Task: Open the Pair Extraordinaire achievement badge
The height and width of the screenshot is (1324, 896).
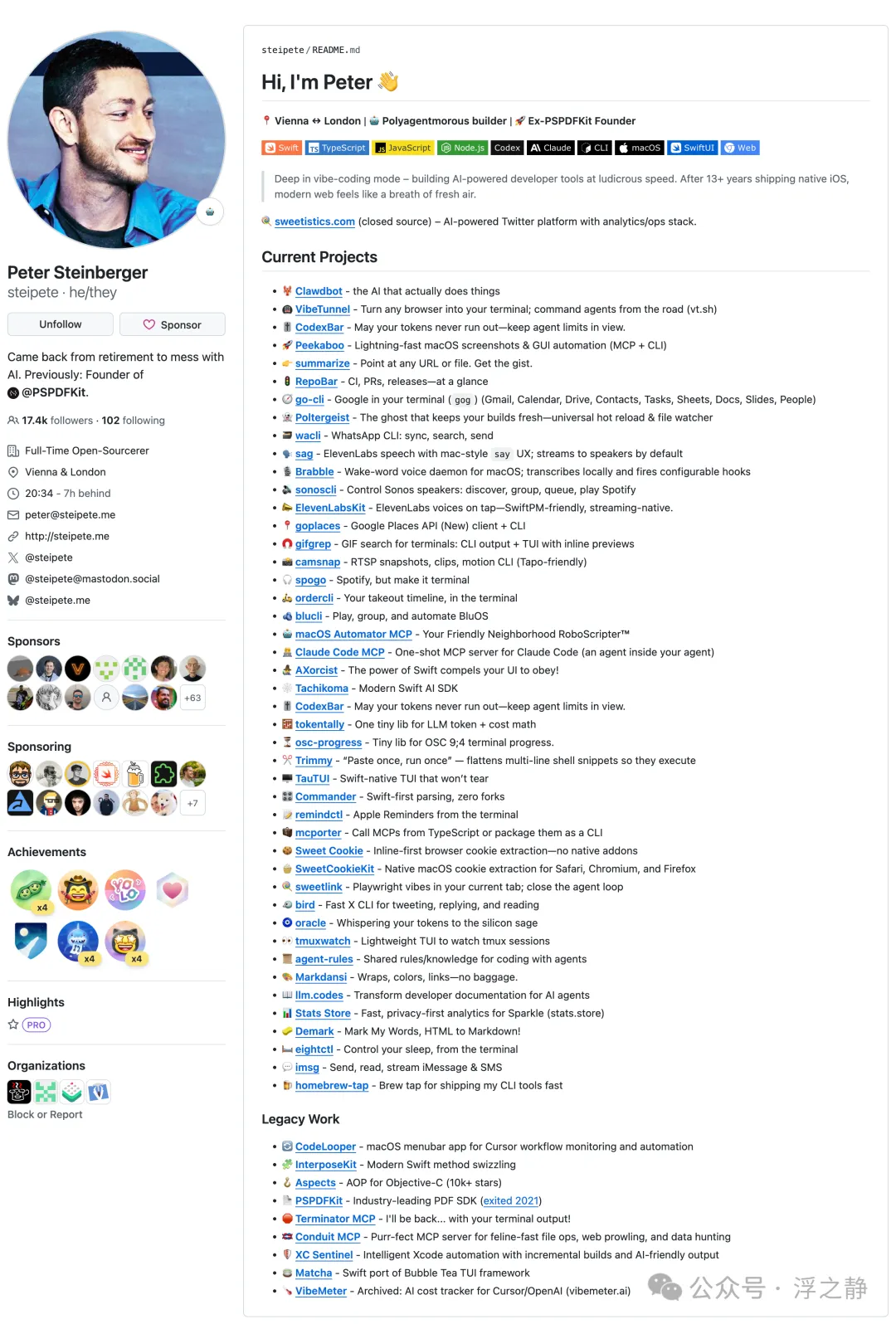Action: click(31, 890)
